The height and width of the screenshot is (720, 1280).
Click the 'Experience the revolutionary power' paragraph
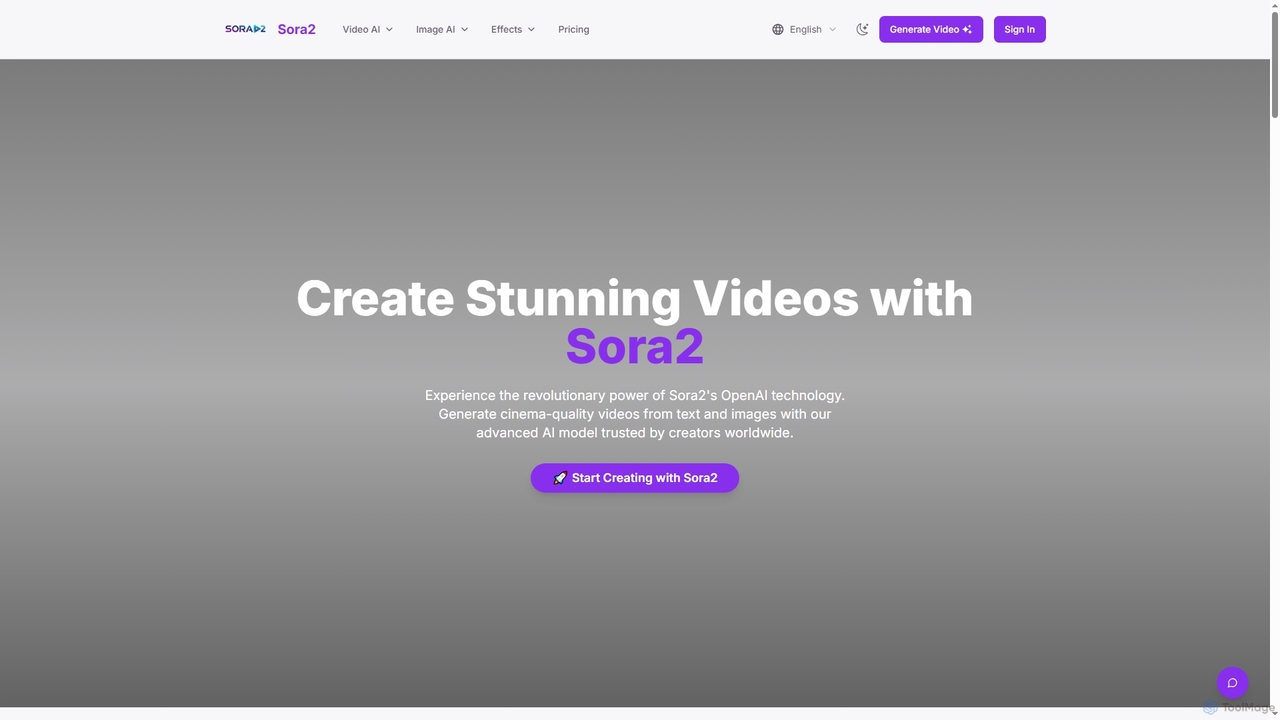pyautogui.click(x=635, y=414)
